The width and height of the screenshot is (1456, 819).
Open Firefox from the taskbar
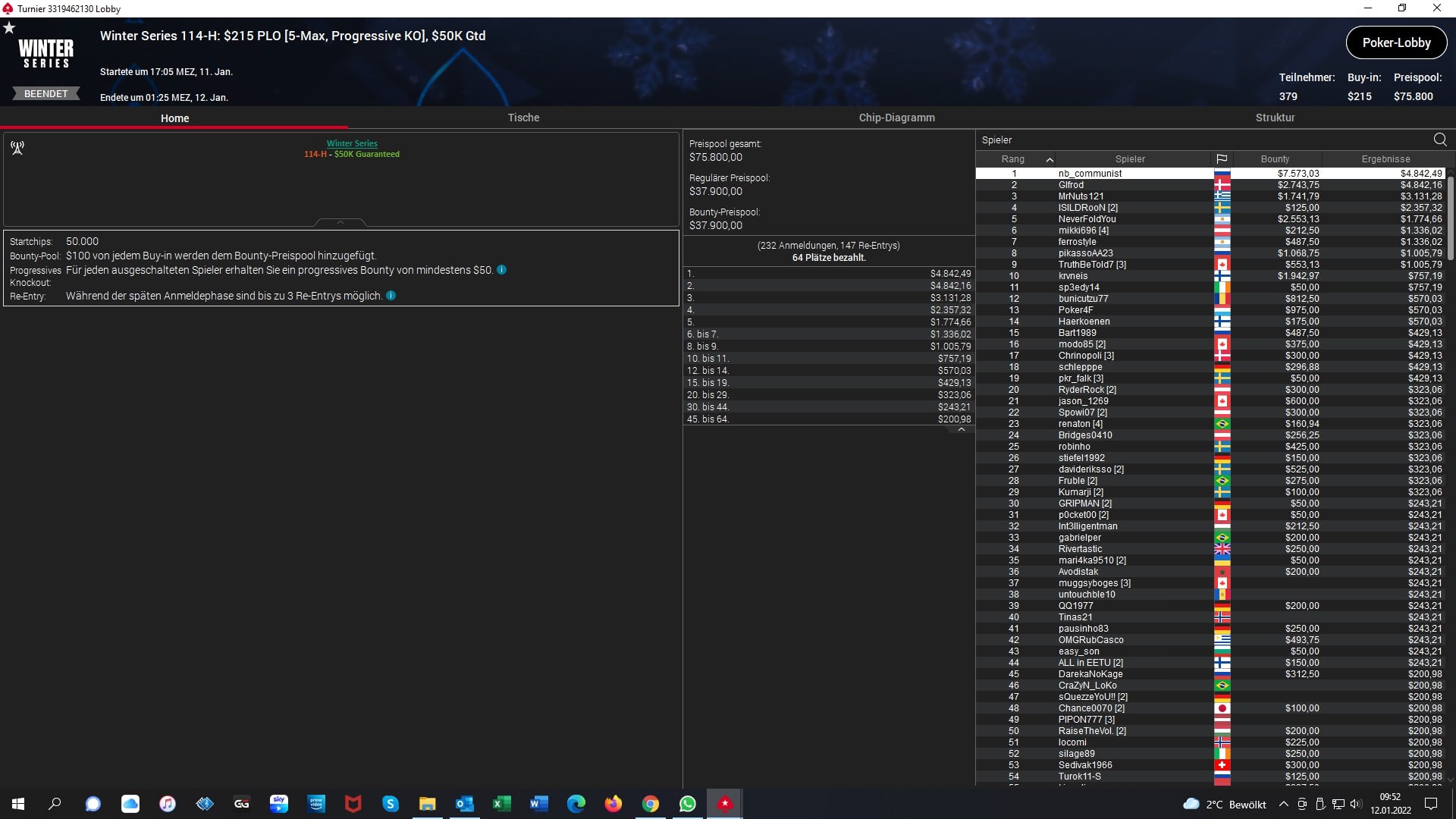pos(613,804)
